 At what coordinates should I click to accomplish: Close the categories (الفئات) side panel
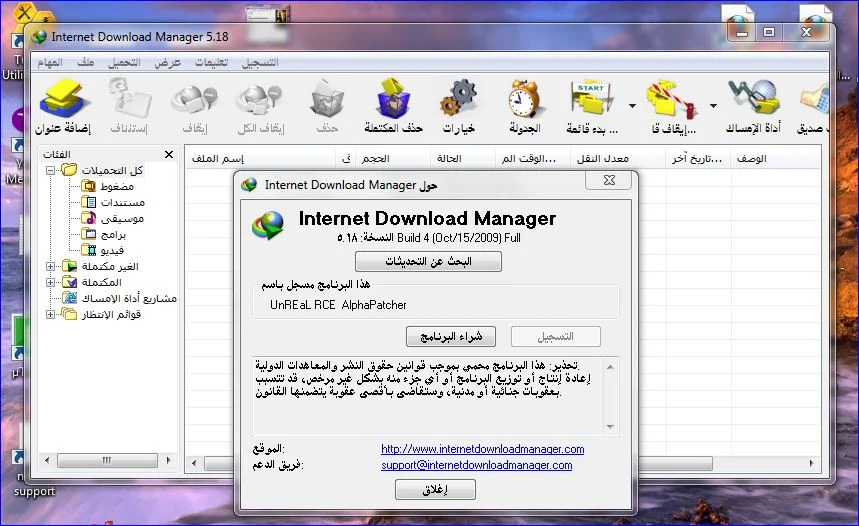pos(169,155)
